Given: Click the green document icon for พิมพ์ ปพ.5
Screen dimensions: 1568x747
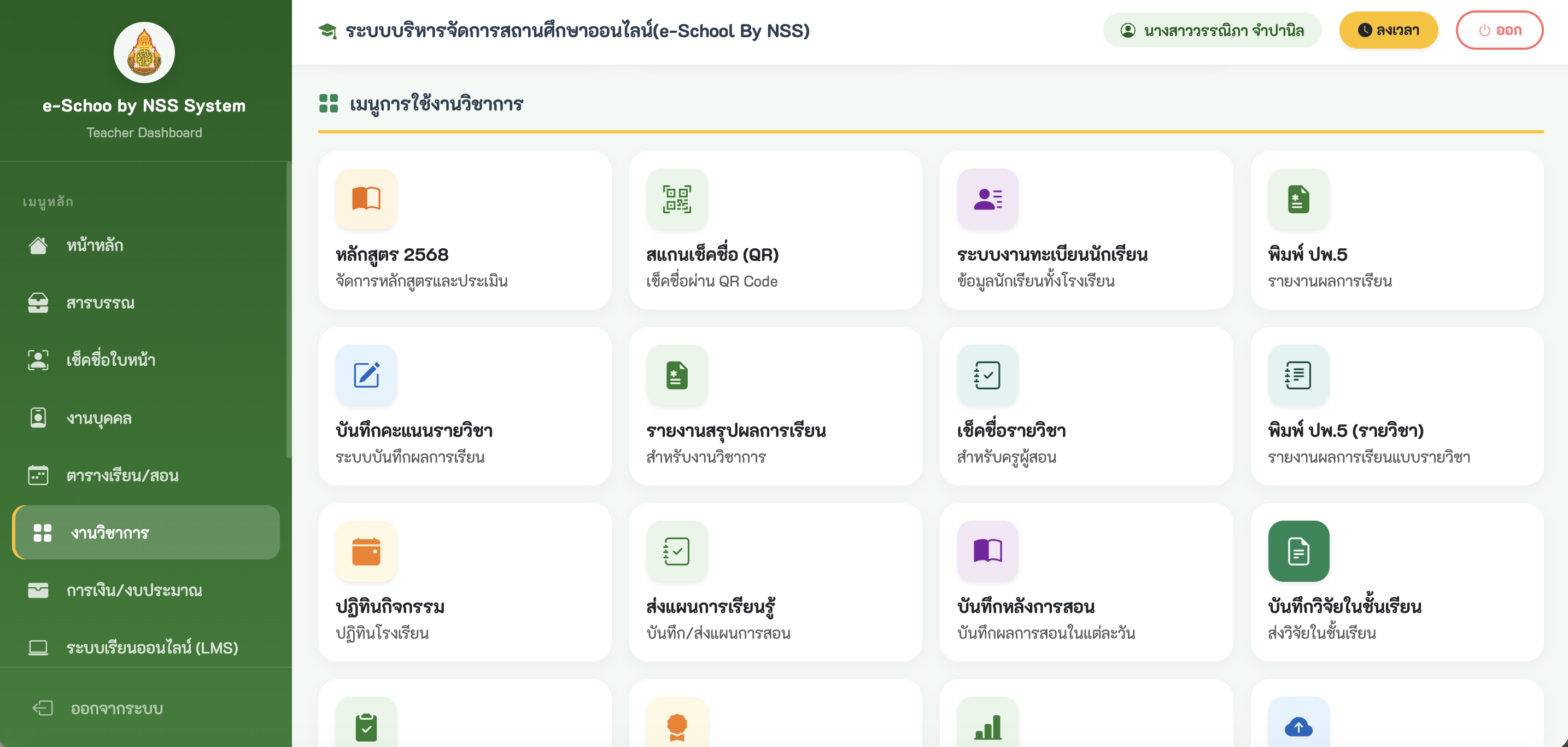Looking at the screenshot, I should pyautogui.click(x=1298, y=199).
